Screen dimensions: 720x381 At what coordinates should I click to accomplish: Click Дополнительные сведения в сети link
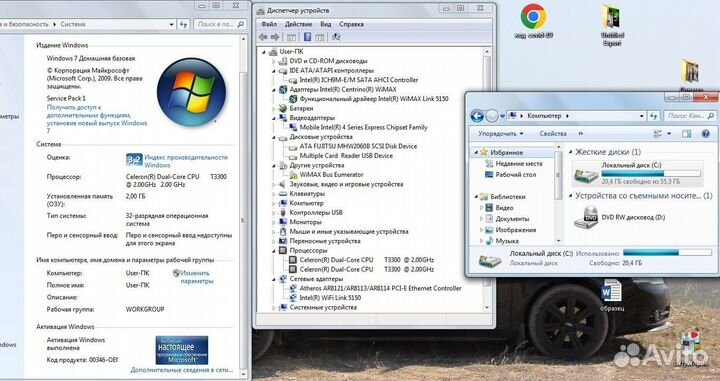[x=182, y=370]
